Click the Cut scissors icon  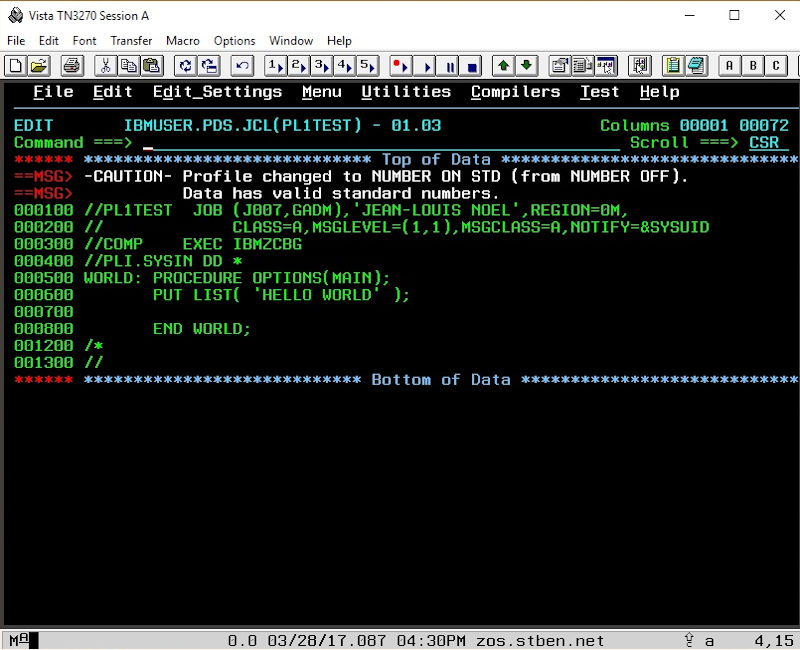tap(106, 66)
